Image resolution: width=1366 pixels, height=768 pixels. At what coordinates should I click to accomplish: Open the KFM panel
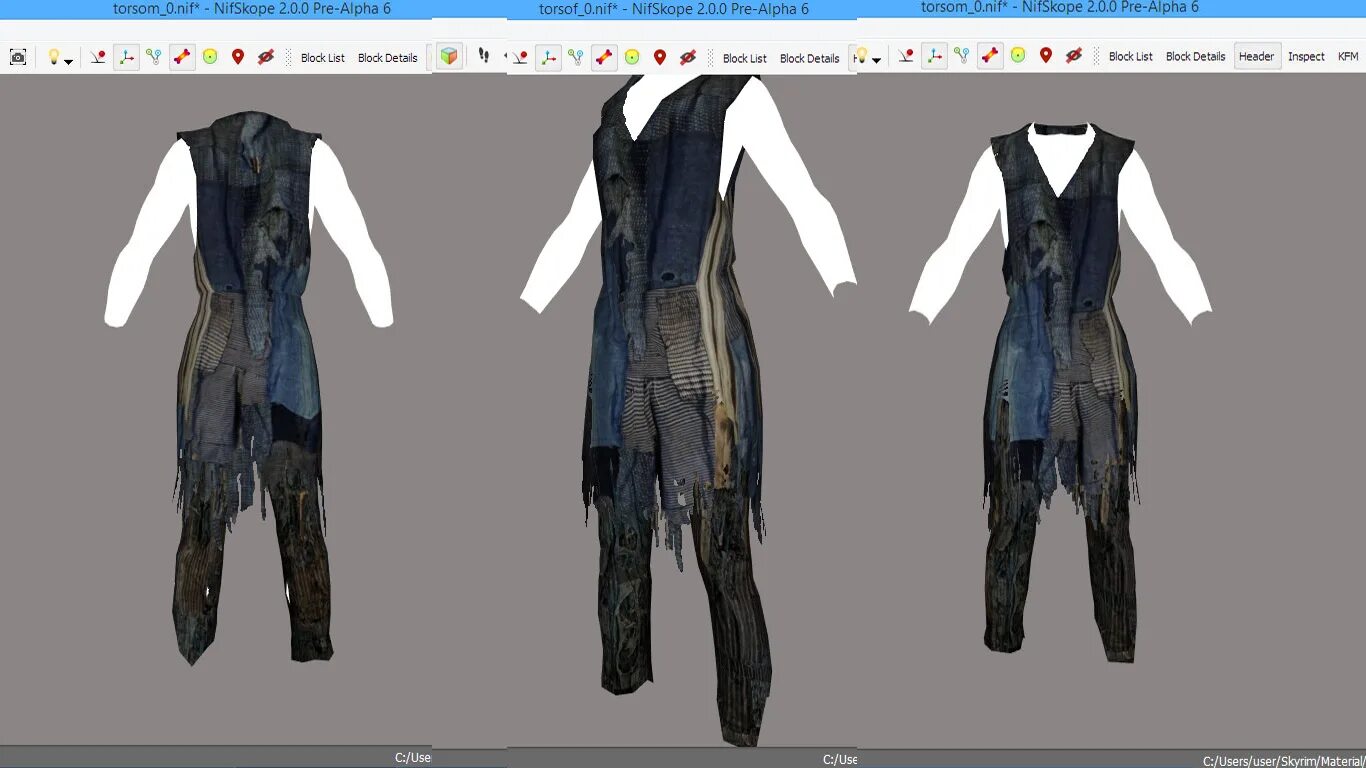(1348, 57)
